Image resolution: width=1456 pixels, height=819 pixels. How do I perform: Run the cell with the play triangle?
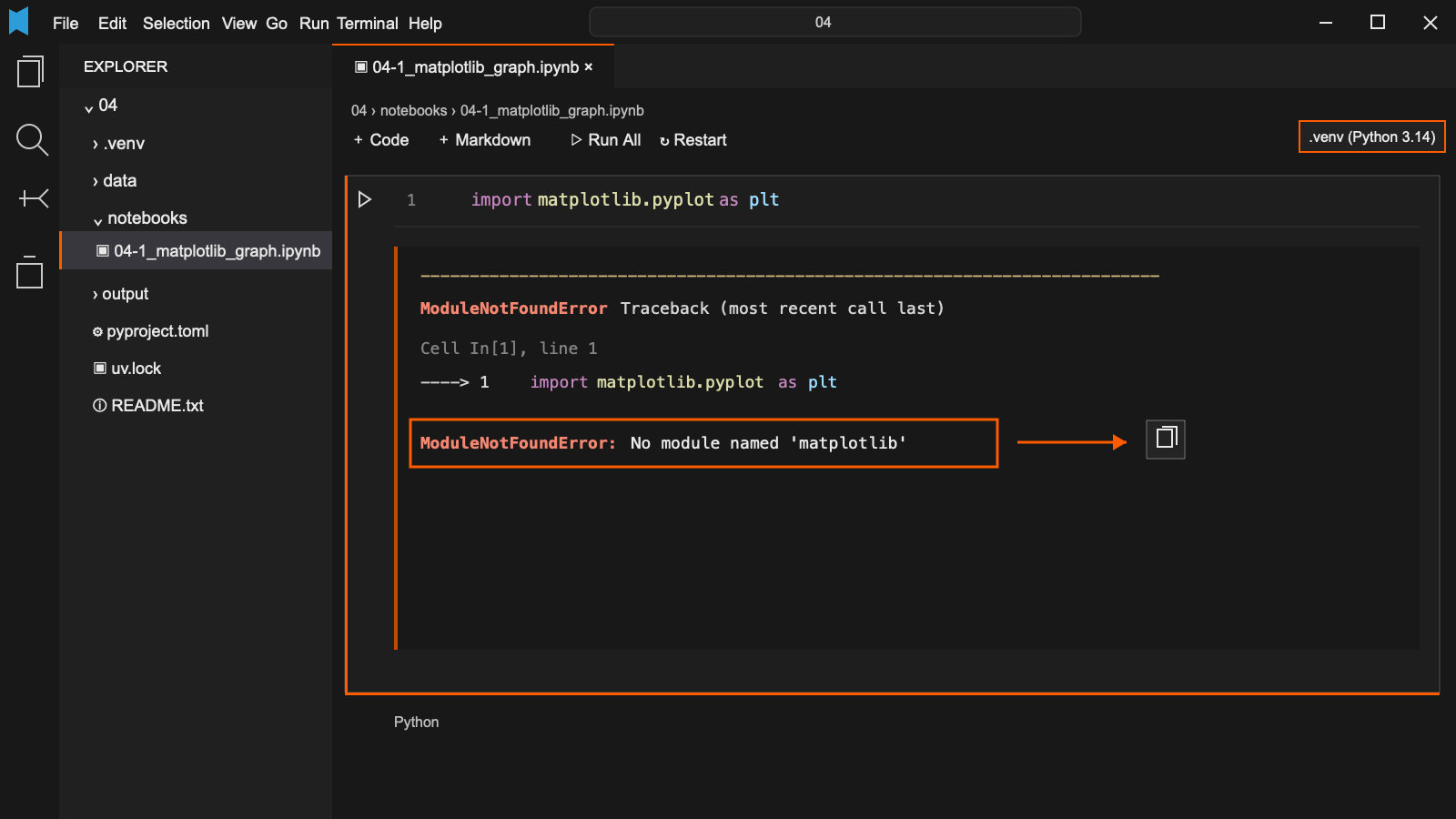[x=365, y=199]
